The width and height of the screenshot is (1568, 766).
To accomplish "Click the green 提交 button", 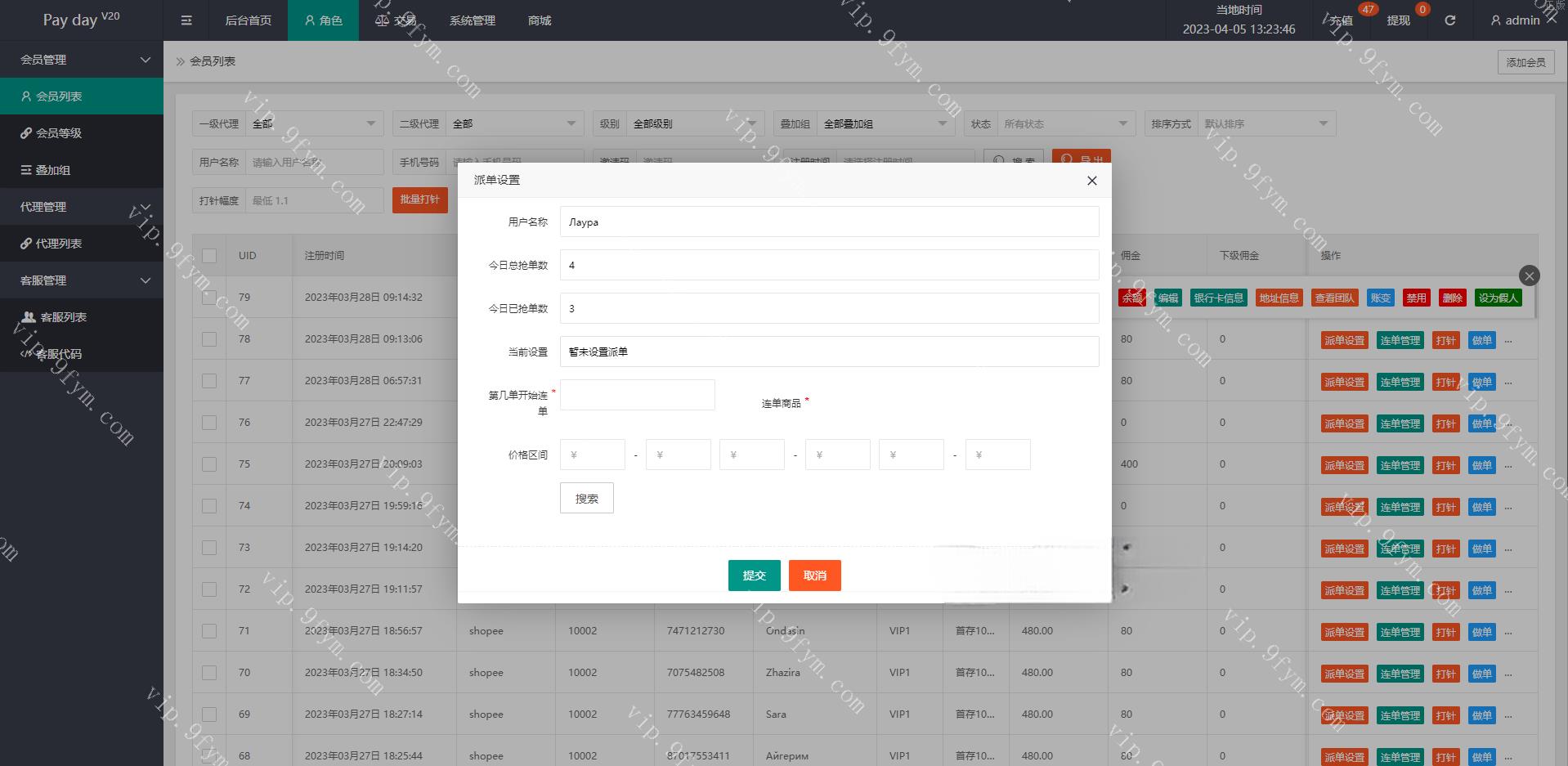I will pyautogui.click(x=754, y=576).
